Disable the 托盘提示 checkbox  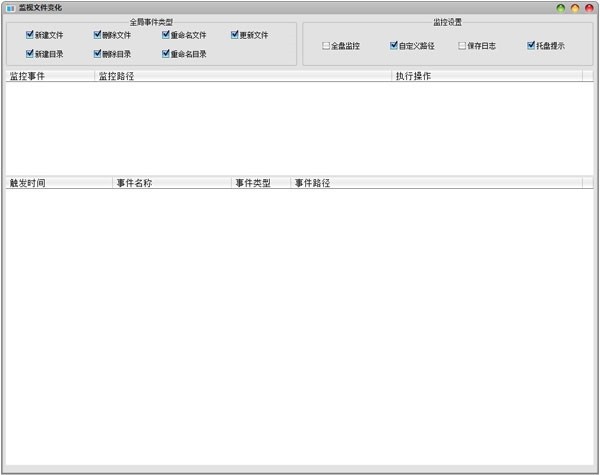coord(531,46)
